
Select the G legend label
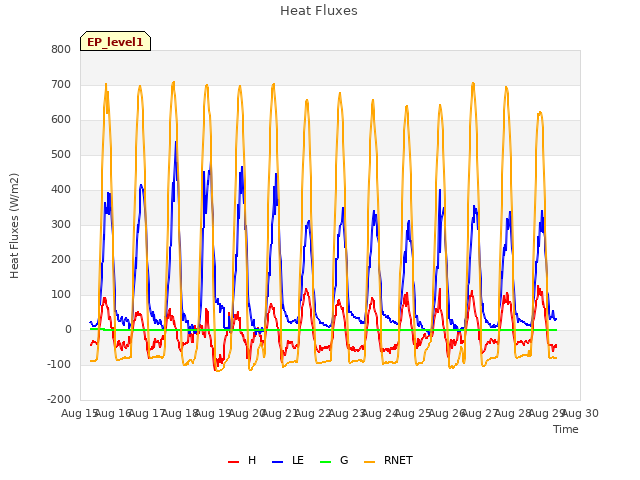(344, 460)
